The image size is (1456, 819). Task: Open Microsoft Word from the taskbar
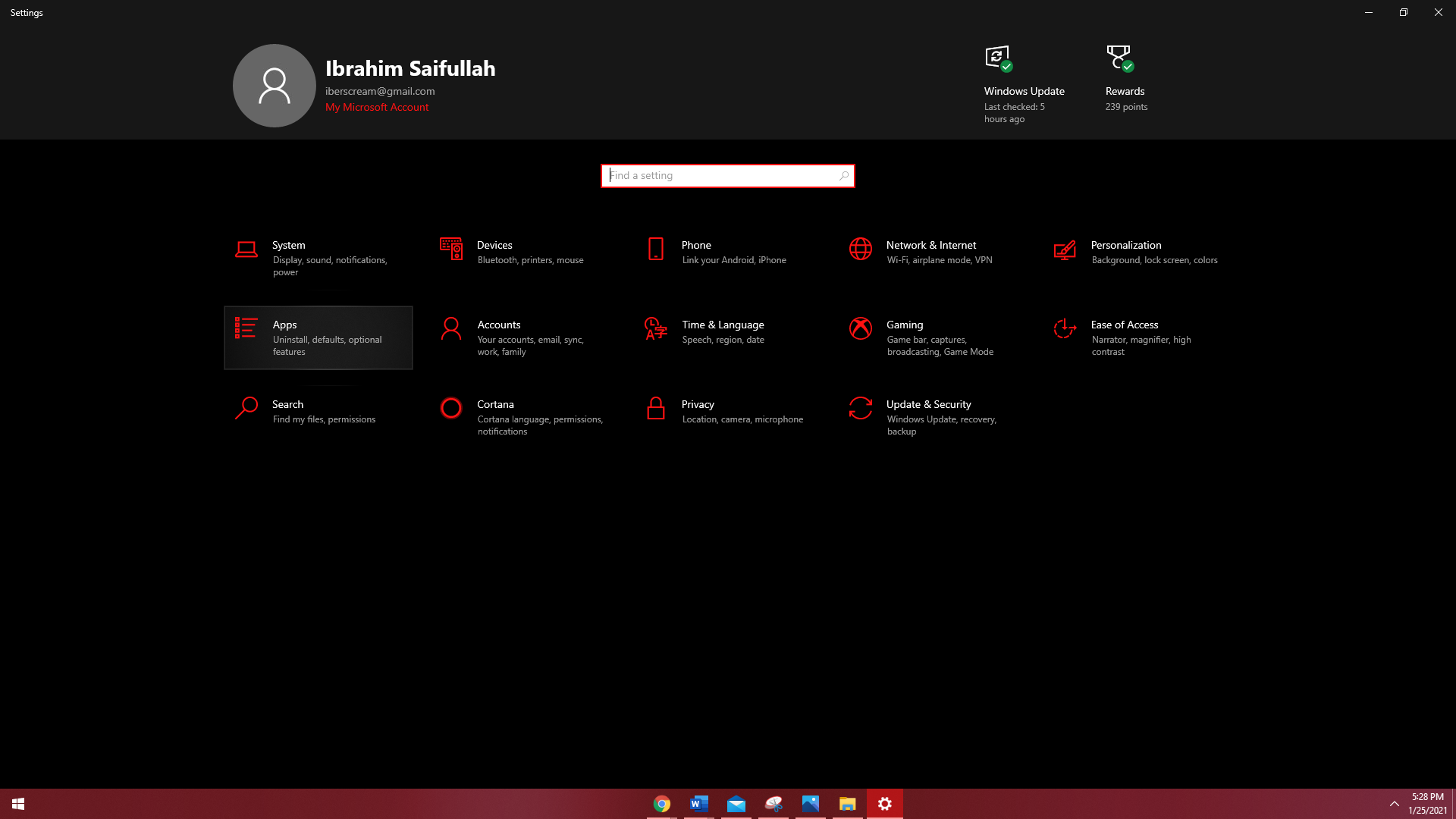pos(699,804)
